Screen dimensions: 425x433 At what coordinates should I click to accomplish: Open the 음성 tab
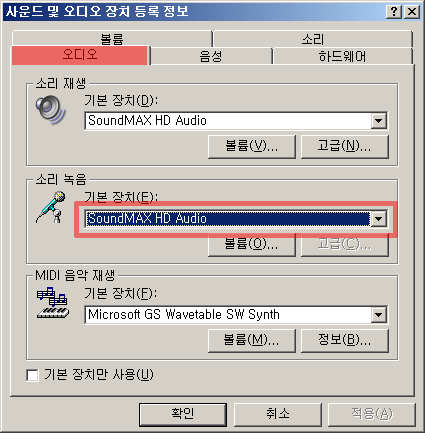click(x=211, y=56)
